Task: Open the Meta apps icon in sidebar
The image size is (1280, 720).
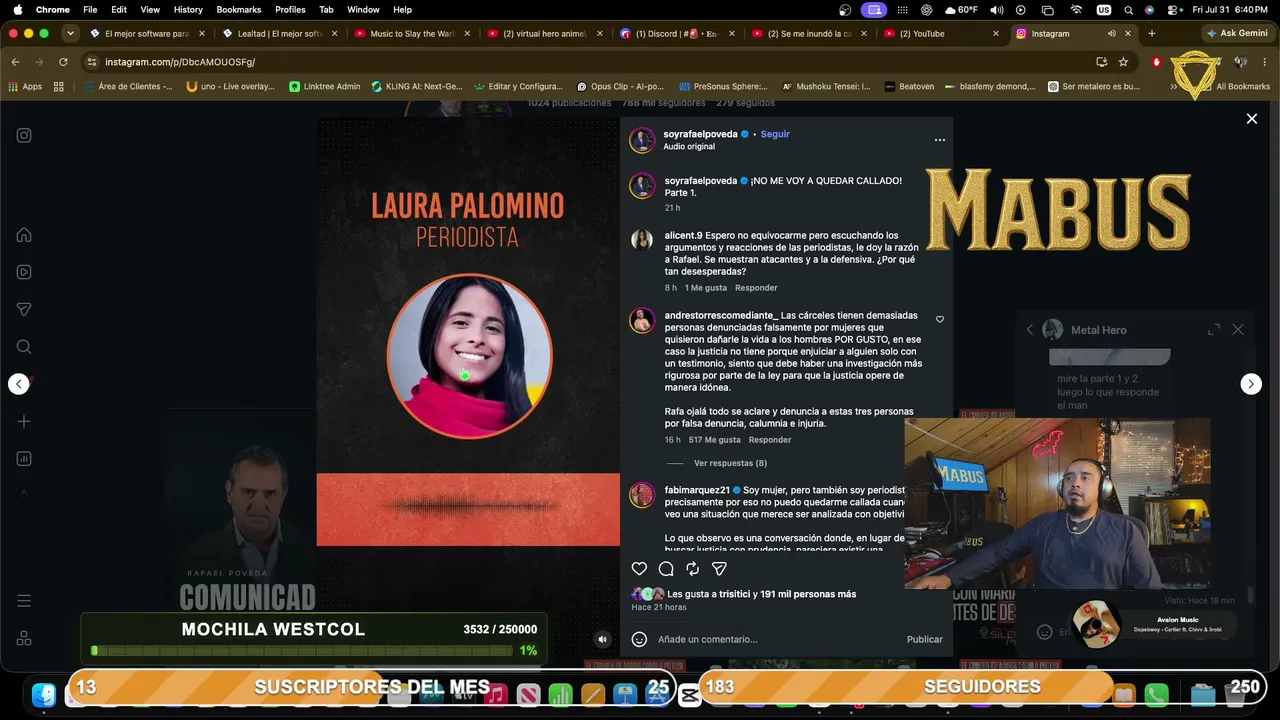Action: (x=24, y=638)
